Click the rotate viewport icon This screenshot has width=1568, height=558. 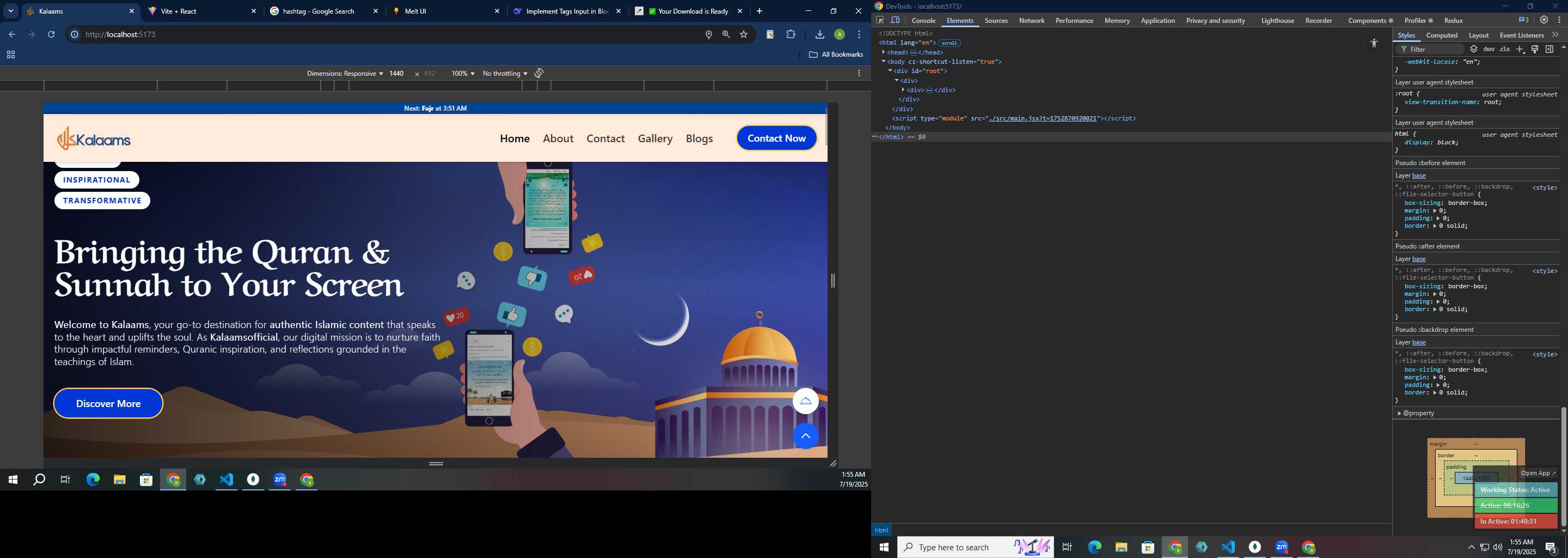(x=540, y=74)
